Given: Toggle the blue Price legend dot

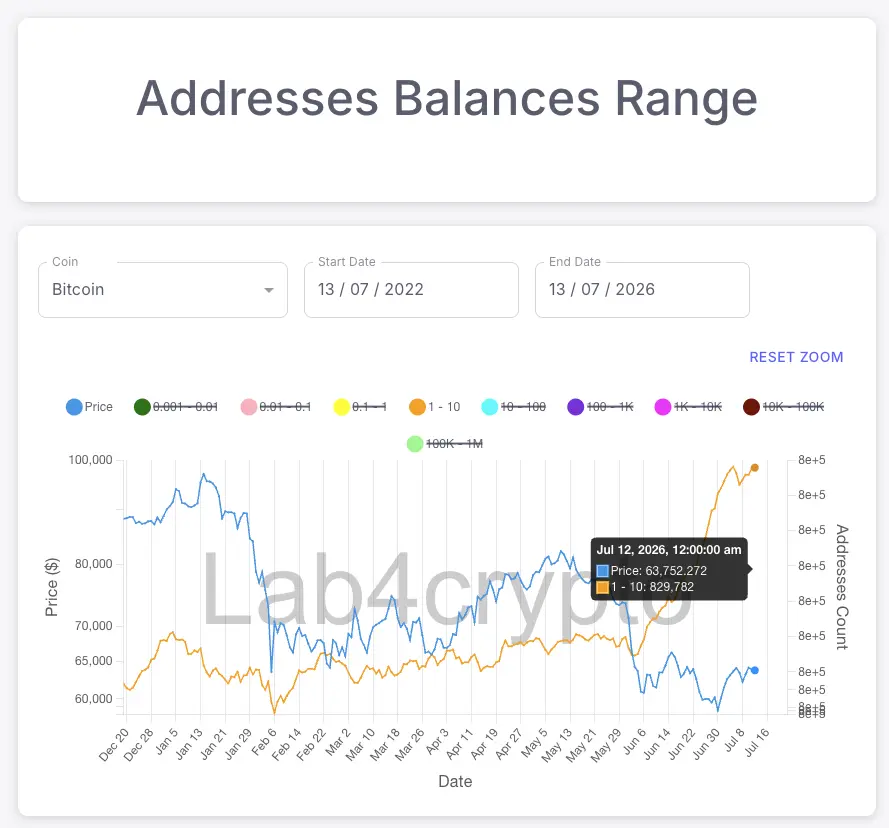Looking at the screenshot, I should [x=74, y=407].
